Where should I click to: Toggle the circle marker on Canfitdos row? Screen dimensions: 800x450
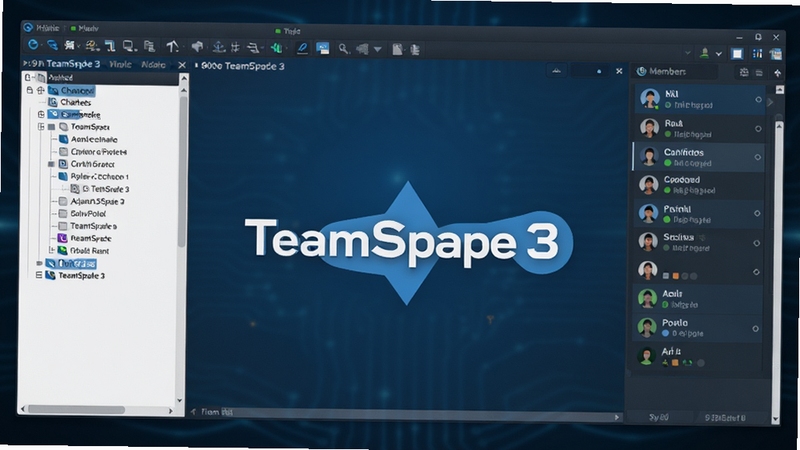click(x=758, y=157)
